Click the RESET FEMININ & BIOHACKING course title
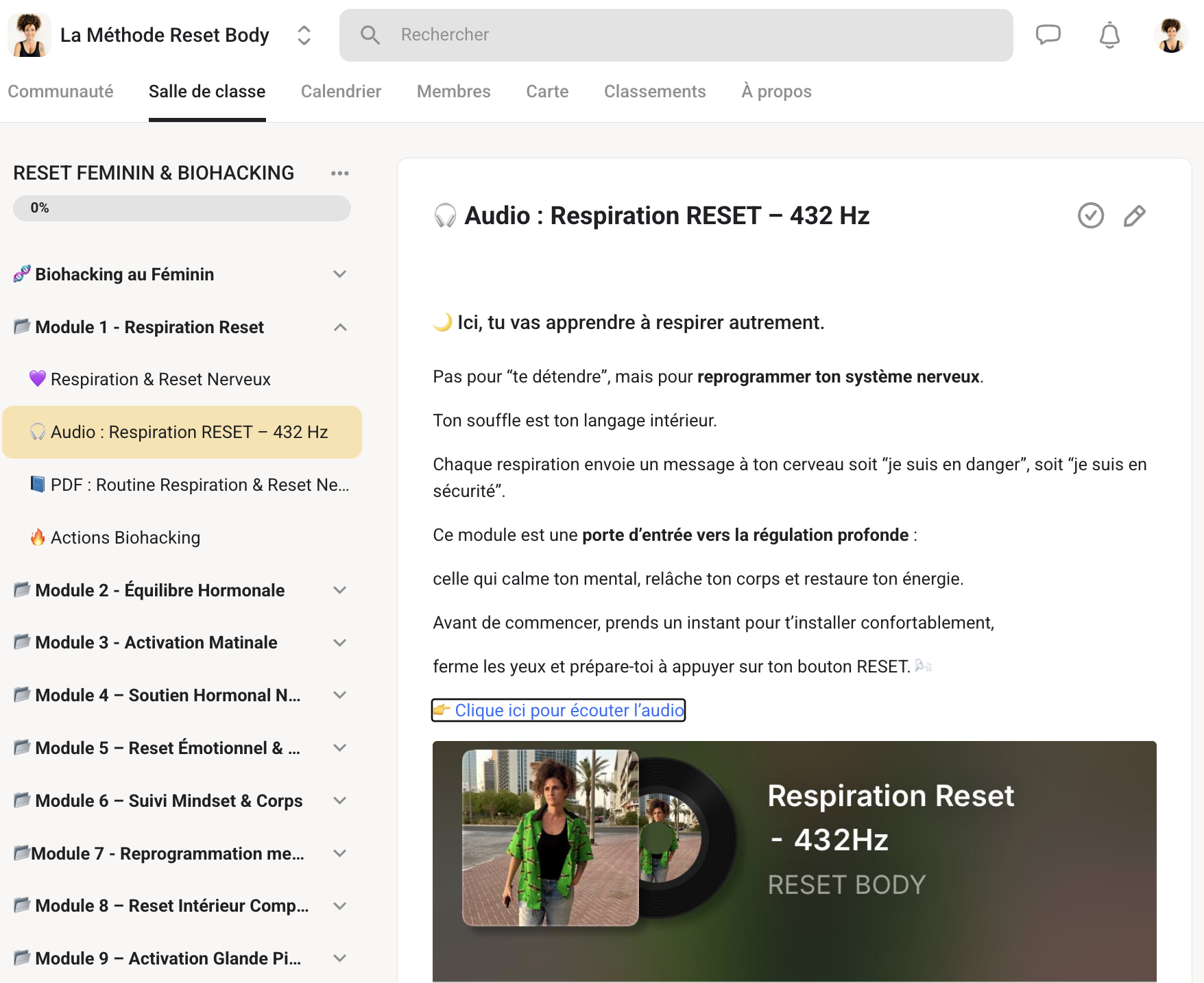 [x=154, y=173]
